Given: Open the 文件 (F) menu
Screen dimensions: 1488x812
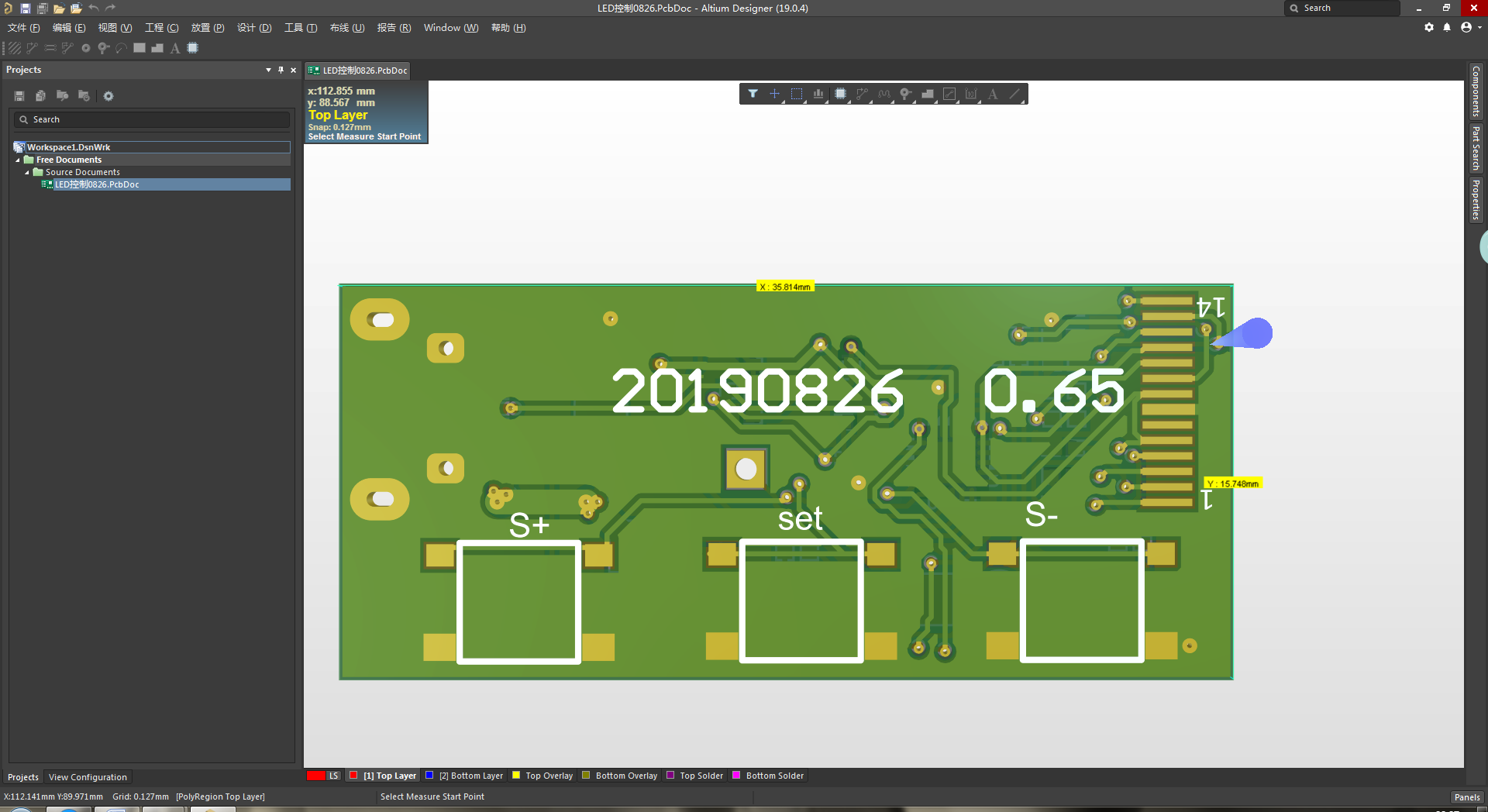Looking at the screenshot, I should [24, 28].
